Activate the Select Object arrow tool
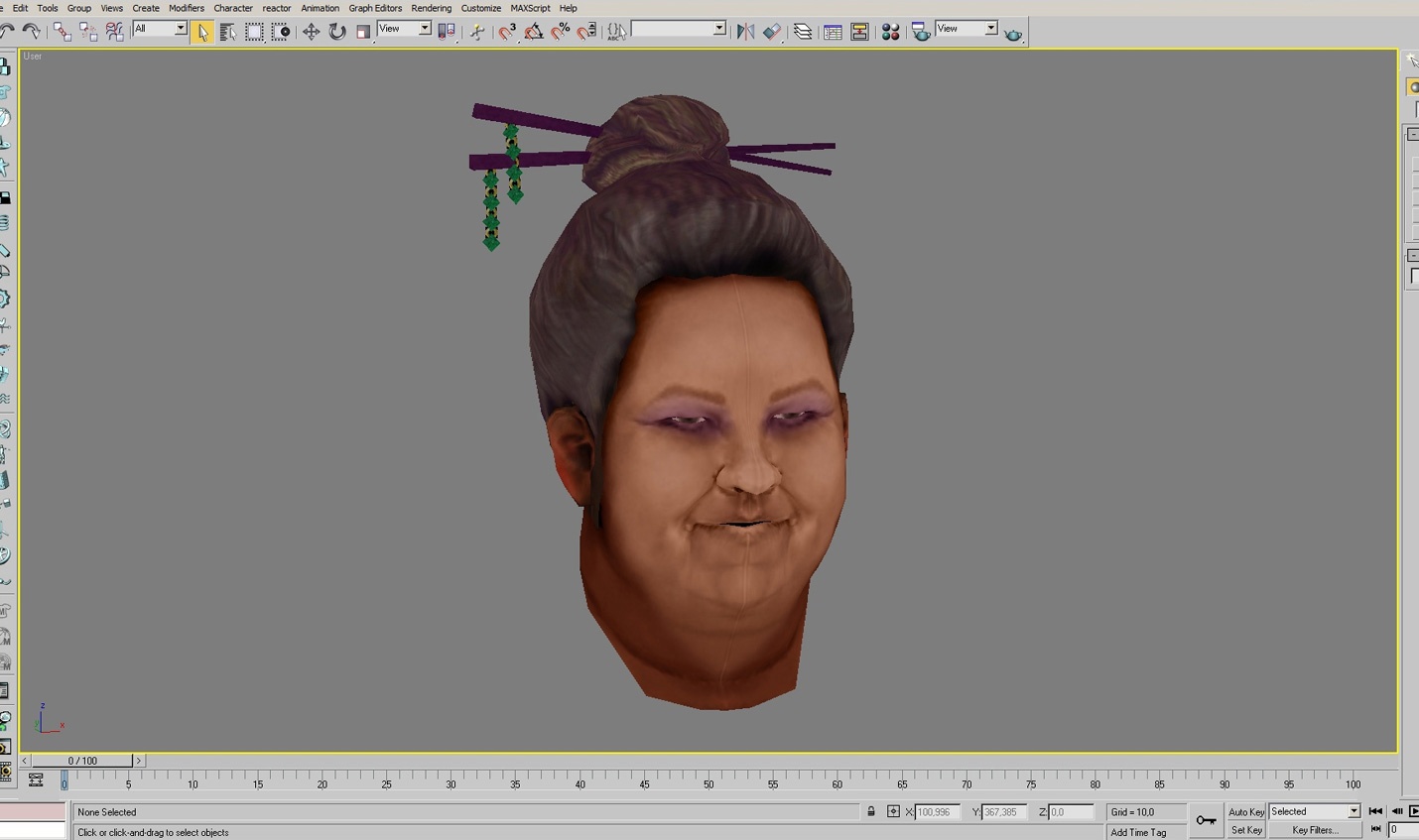This screenshot has height=840, width=1419. pos(202,32)
